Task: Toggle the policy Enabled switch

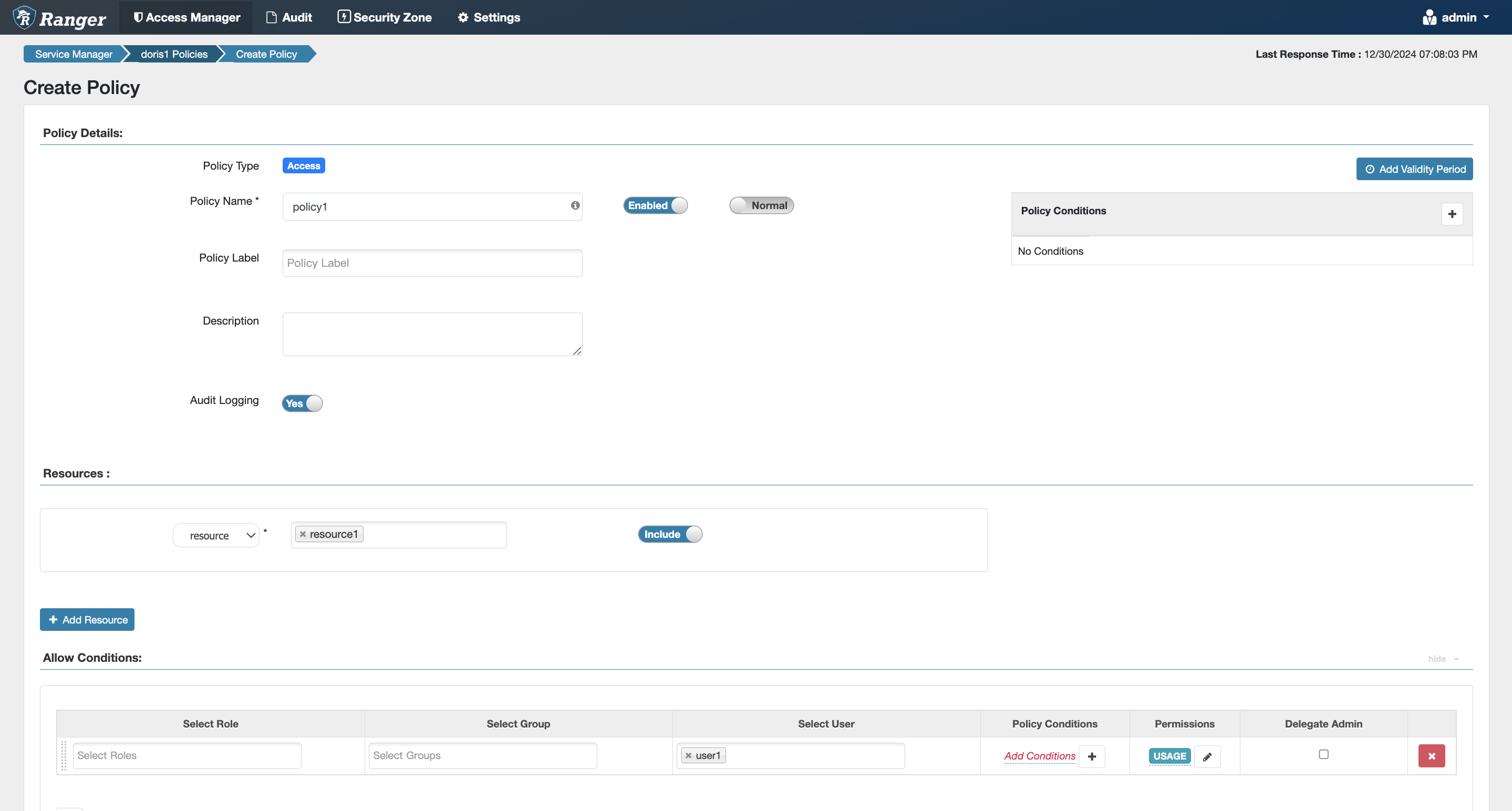Action: tap(655, 205)
